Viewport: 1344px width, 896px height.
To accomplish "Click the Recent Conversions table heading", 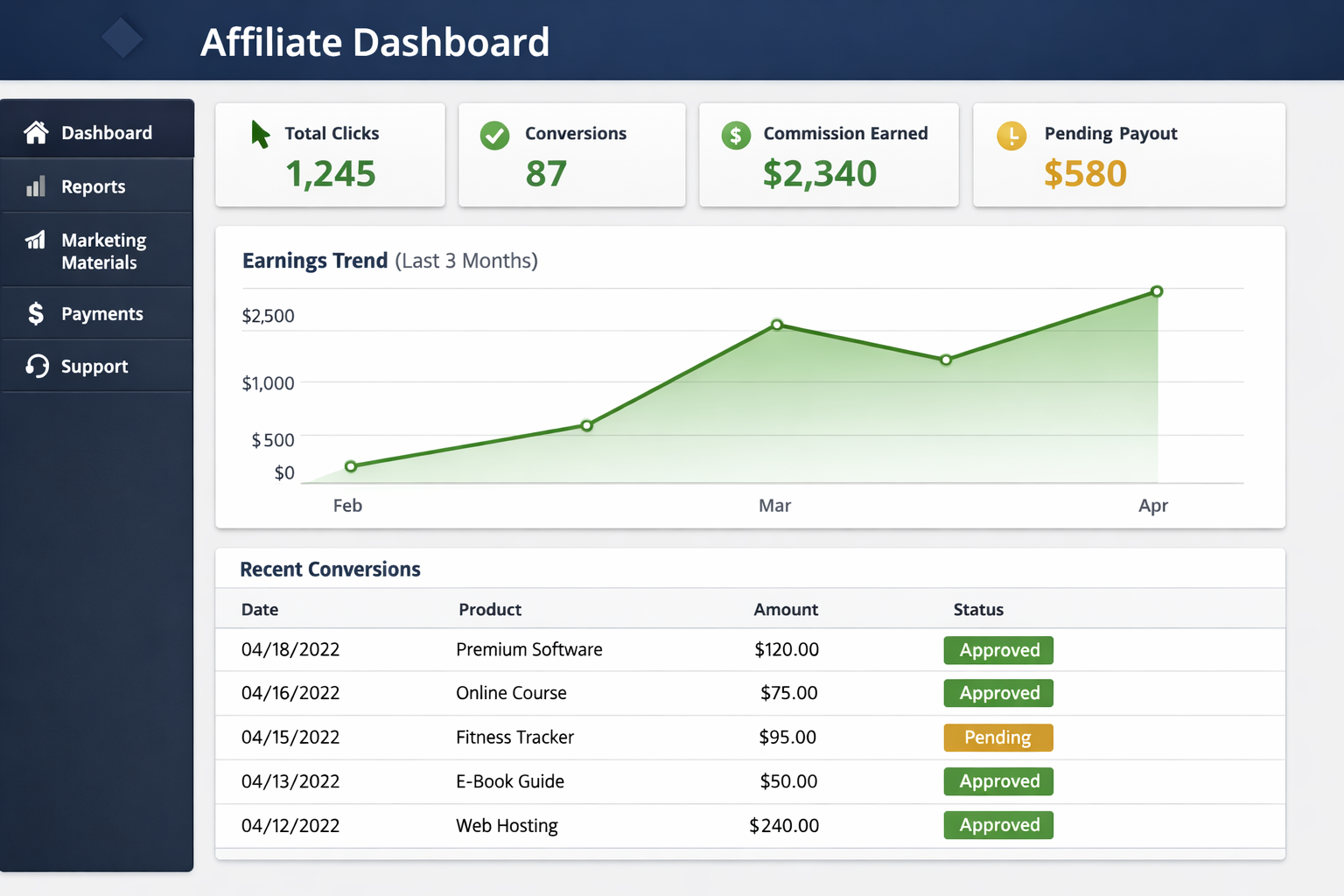I will tap(330, 569).
